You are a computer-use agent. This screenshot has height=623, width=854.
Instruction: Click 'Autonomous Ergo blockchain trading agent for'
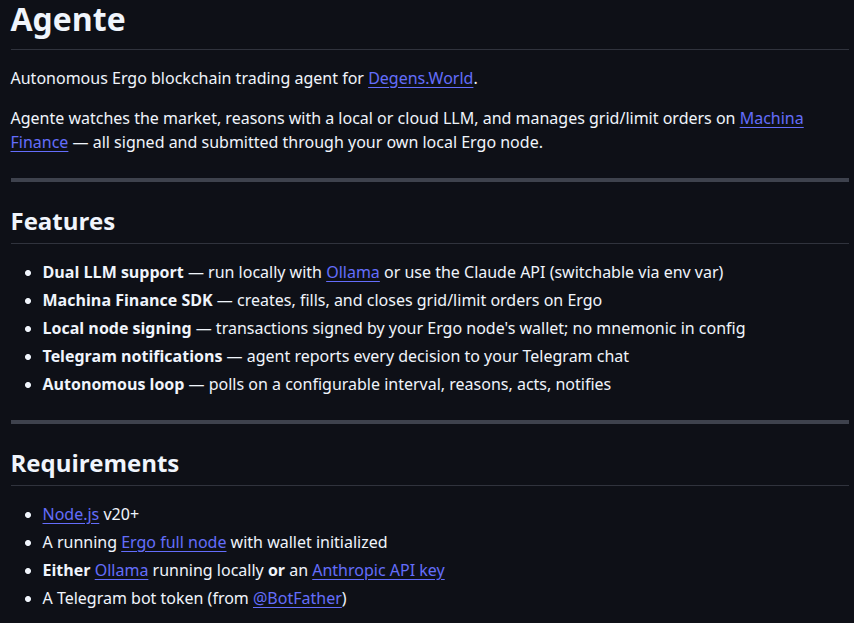[x=187, y=78]
